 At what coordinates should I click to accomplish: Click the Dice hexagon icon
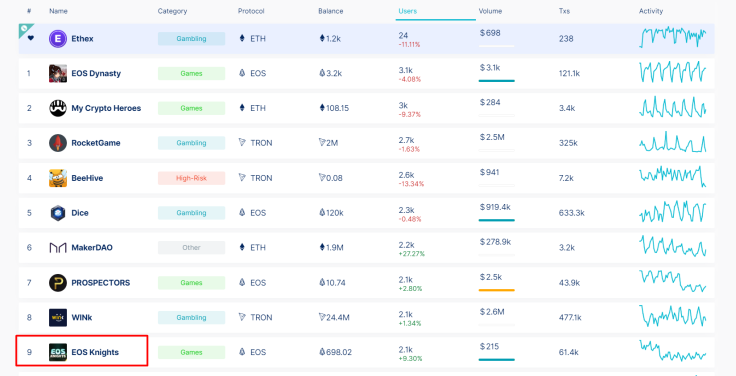tap(58, 213)
